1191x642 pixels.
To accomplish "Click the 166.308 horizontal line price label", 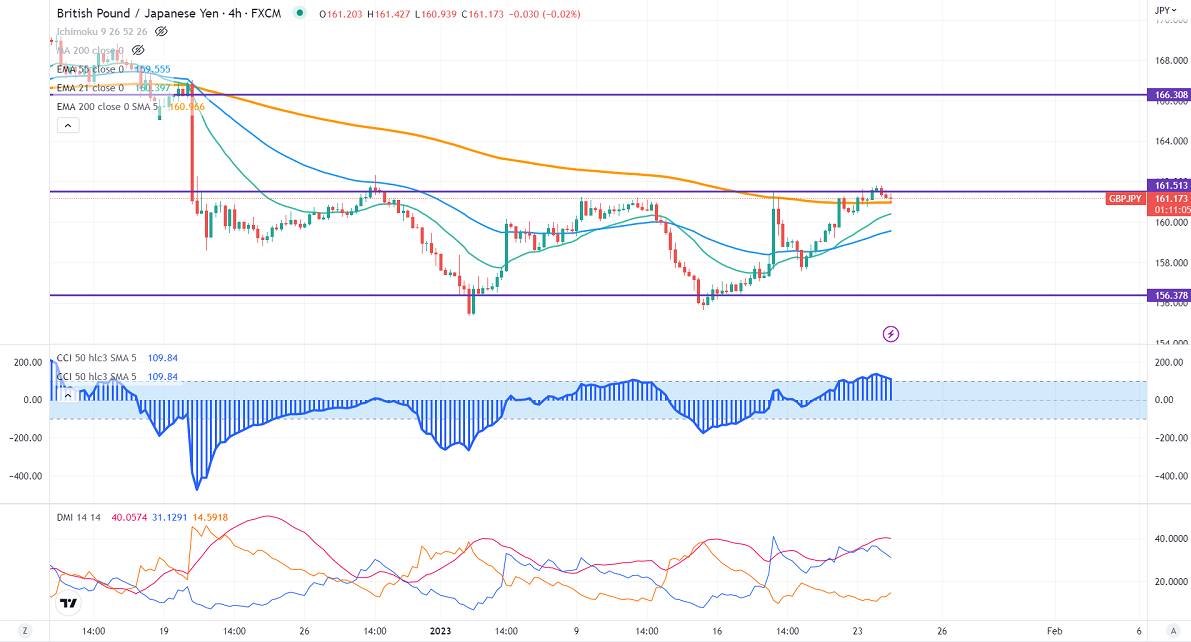I will [1170, 95].
